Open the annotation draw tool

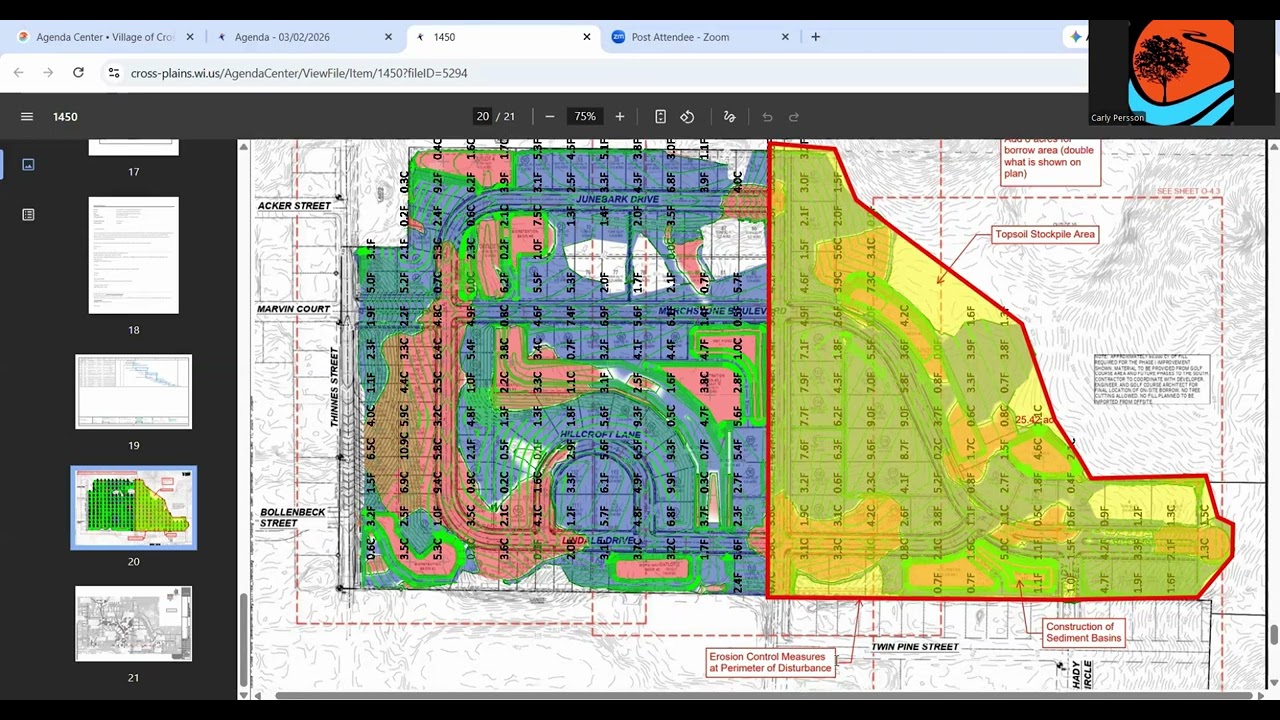730,117
